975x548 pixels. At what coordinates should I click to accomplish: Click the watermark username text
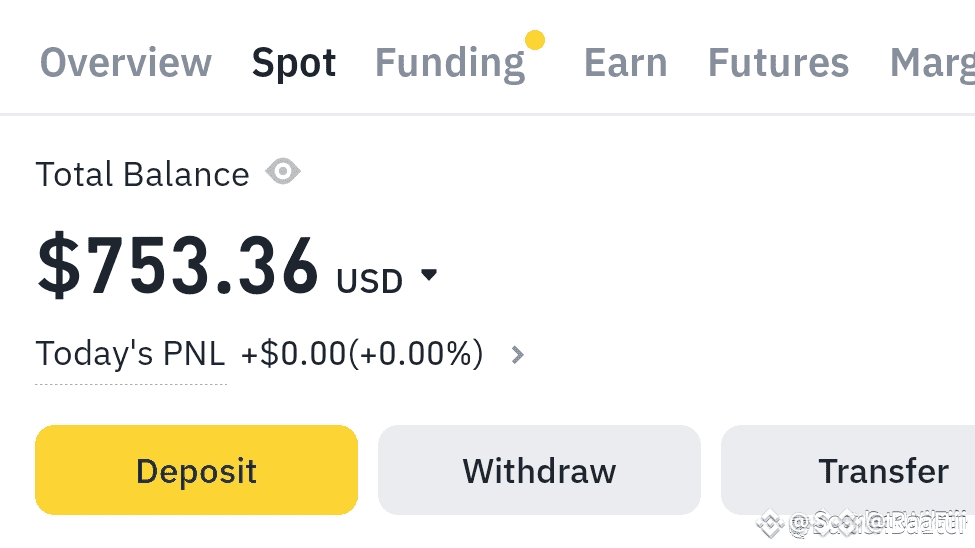click(x=878, y=523)
